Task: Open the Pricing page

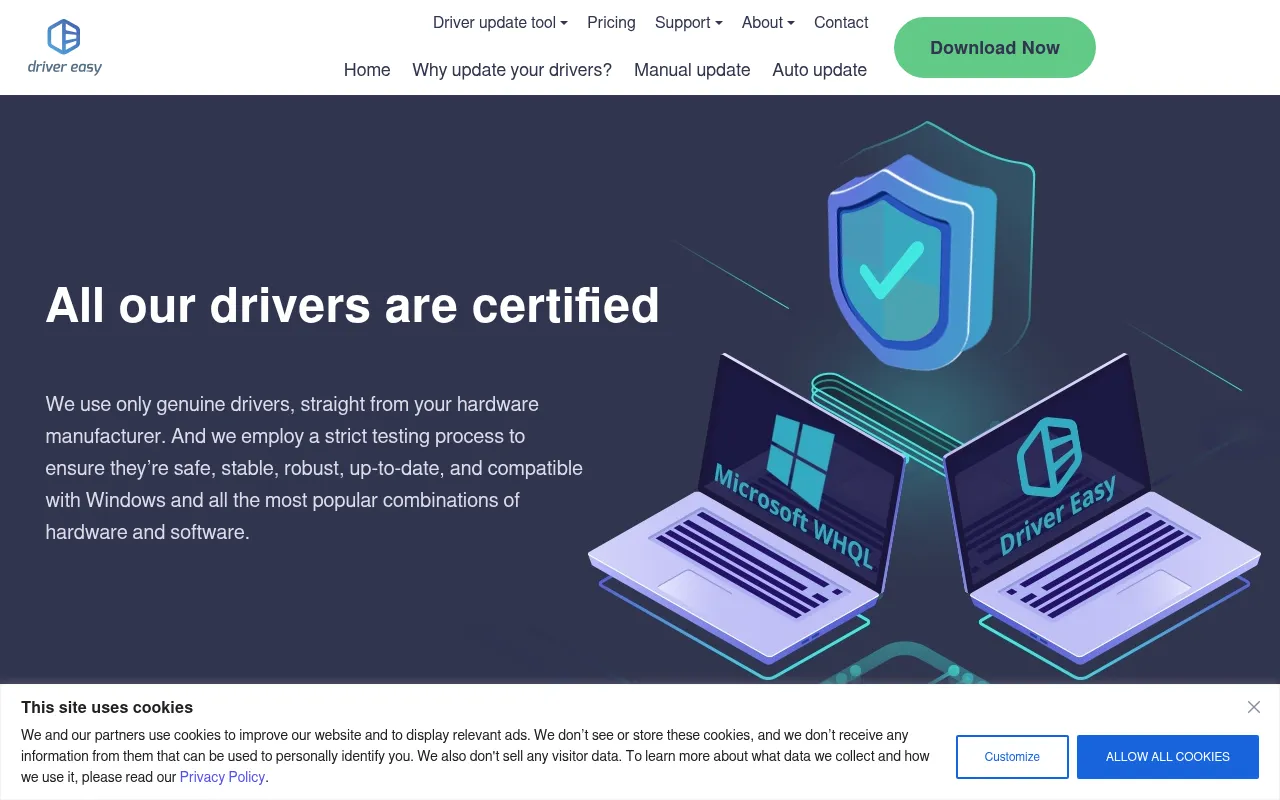Action: (611, 22)
